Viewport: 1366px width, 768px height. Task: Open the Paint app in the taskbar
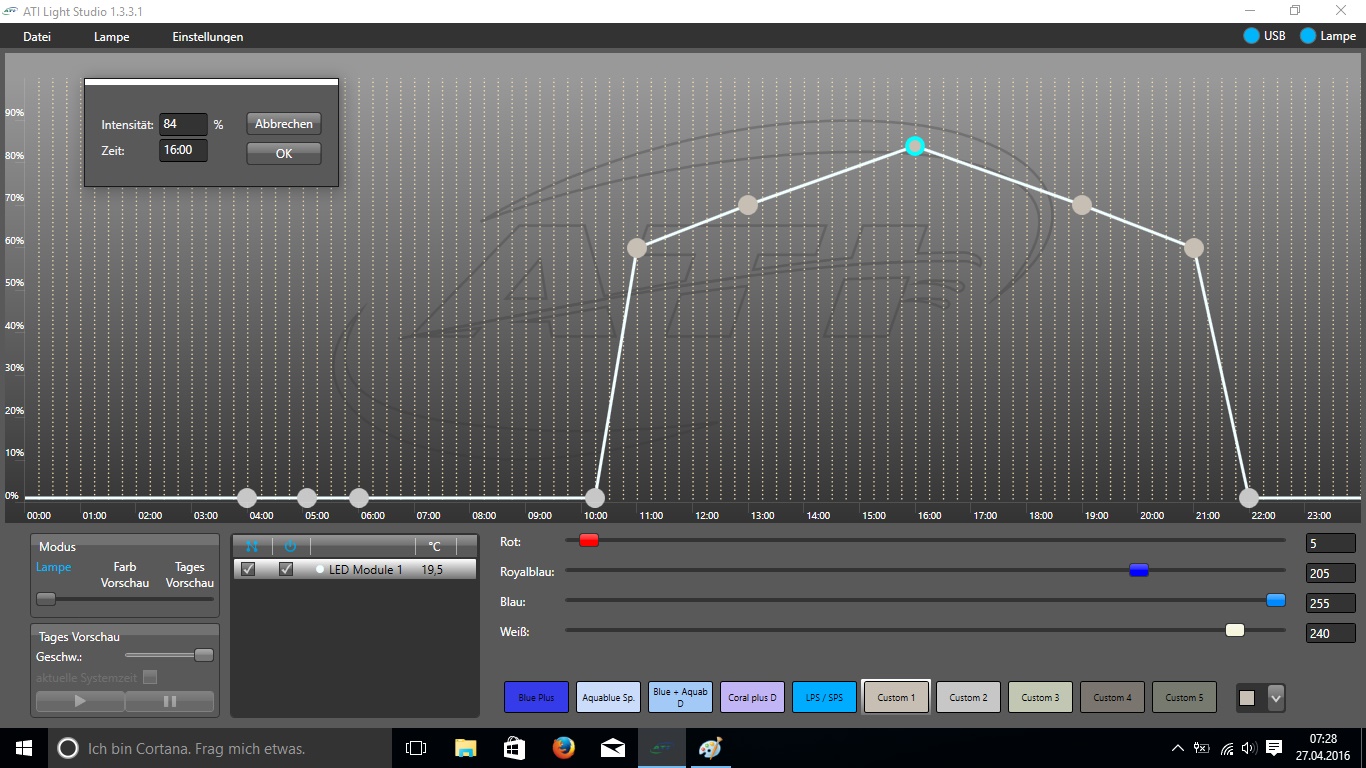(709, 748)
